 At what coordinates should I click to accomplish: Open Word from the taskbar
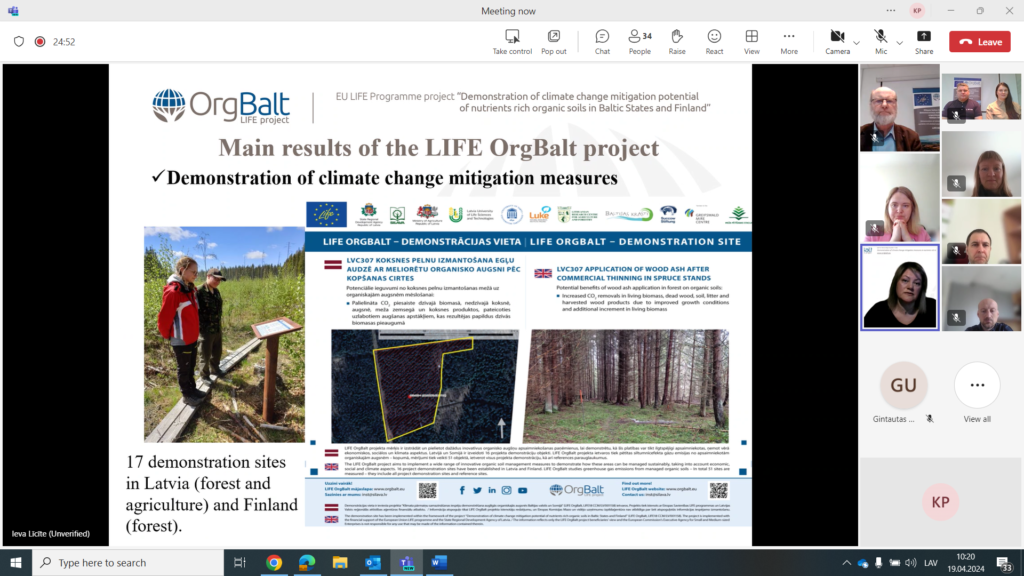[439, 562]
